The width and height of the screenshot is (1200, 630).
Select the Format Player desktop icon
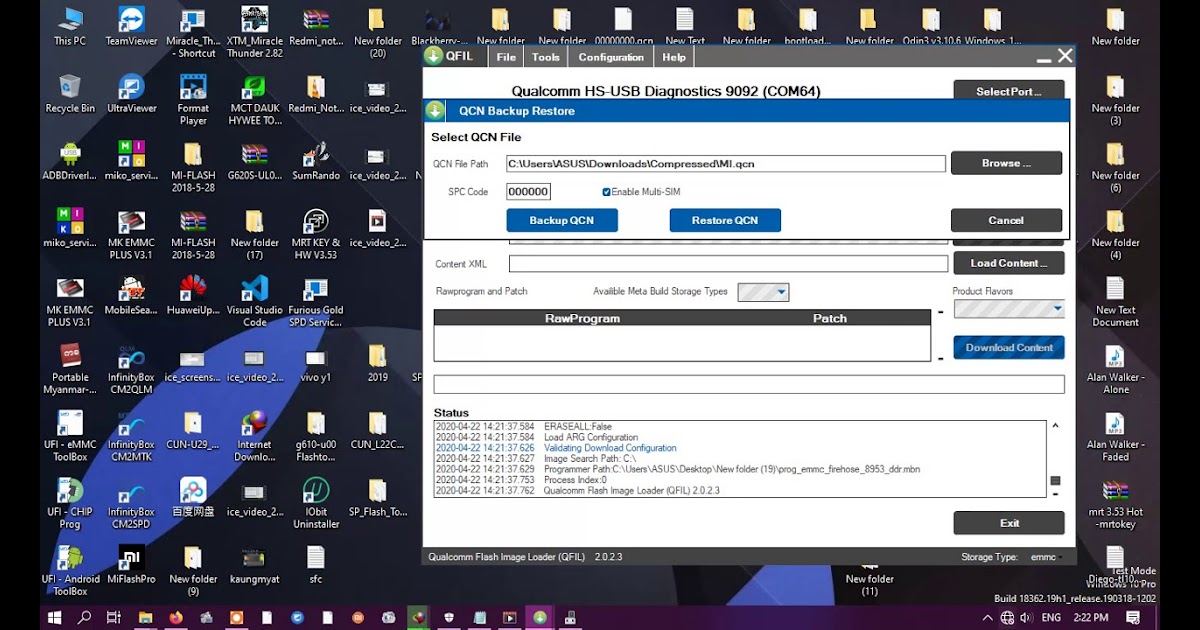pos(193,100)
